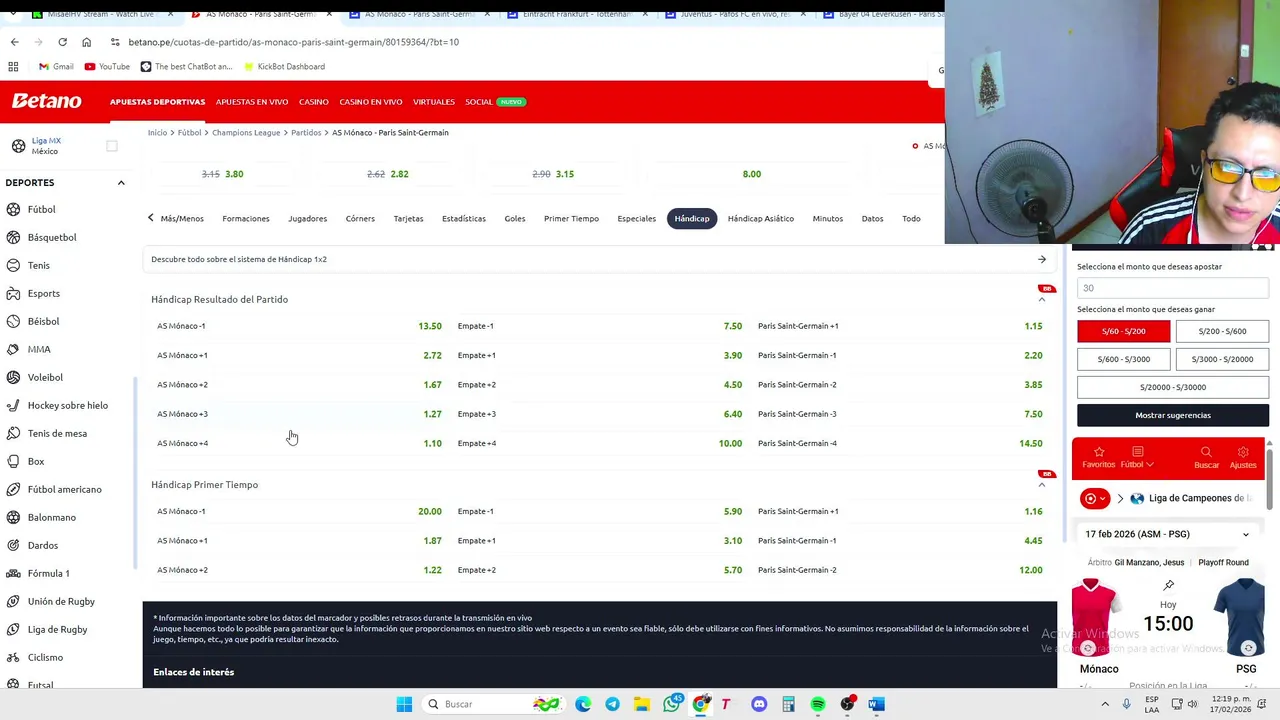Image resolution: width=1280 pixels, height=720 pixels.
Task: Collapse Hándicap Resultado del Partido section
Action: 1041,299
